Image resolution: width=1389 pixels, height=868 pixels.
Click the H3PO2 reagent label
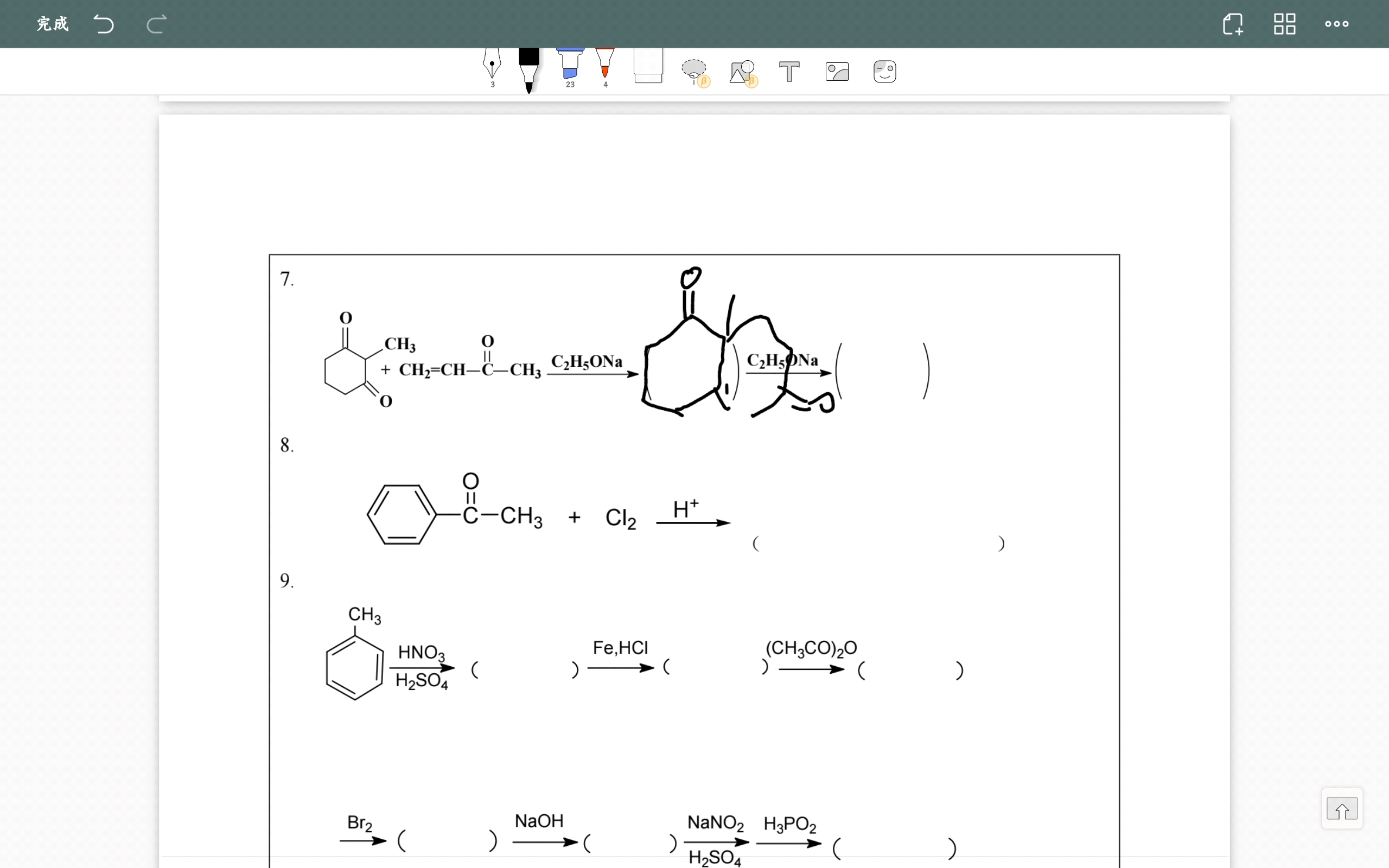point(790,825)
